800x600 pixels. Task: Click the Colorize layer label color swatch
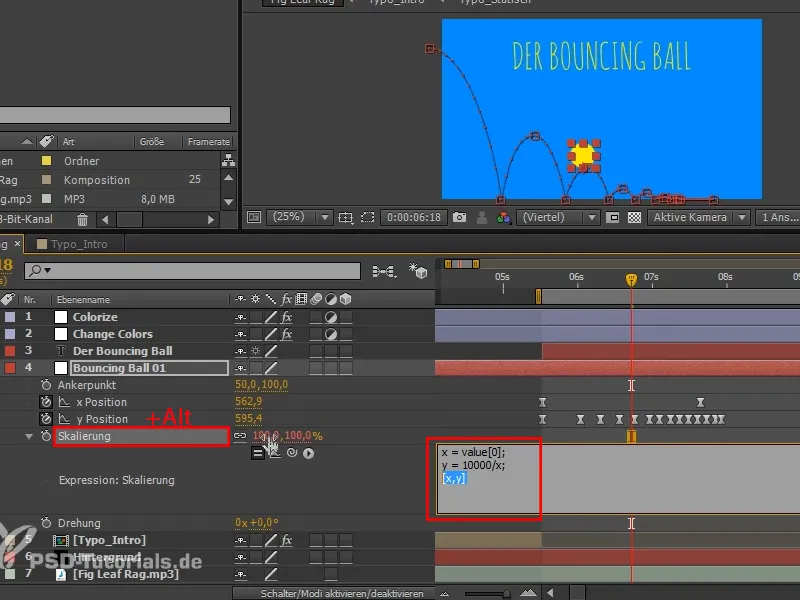coord(10,317)
